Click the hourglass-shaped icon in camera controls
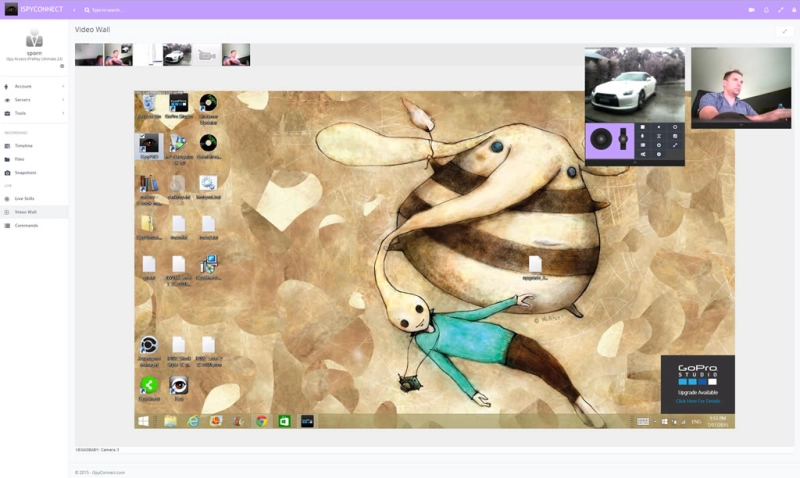The width and height of the screenshot is (800, 478). point(659,136)
